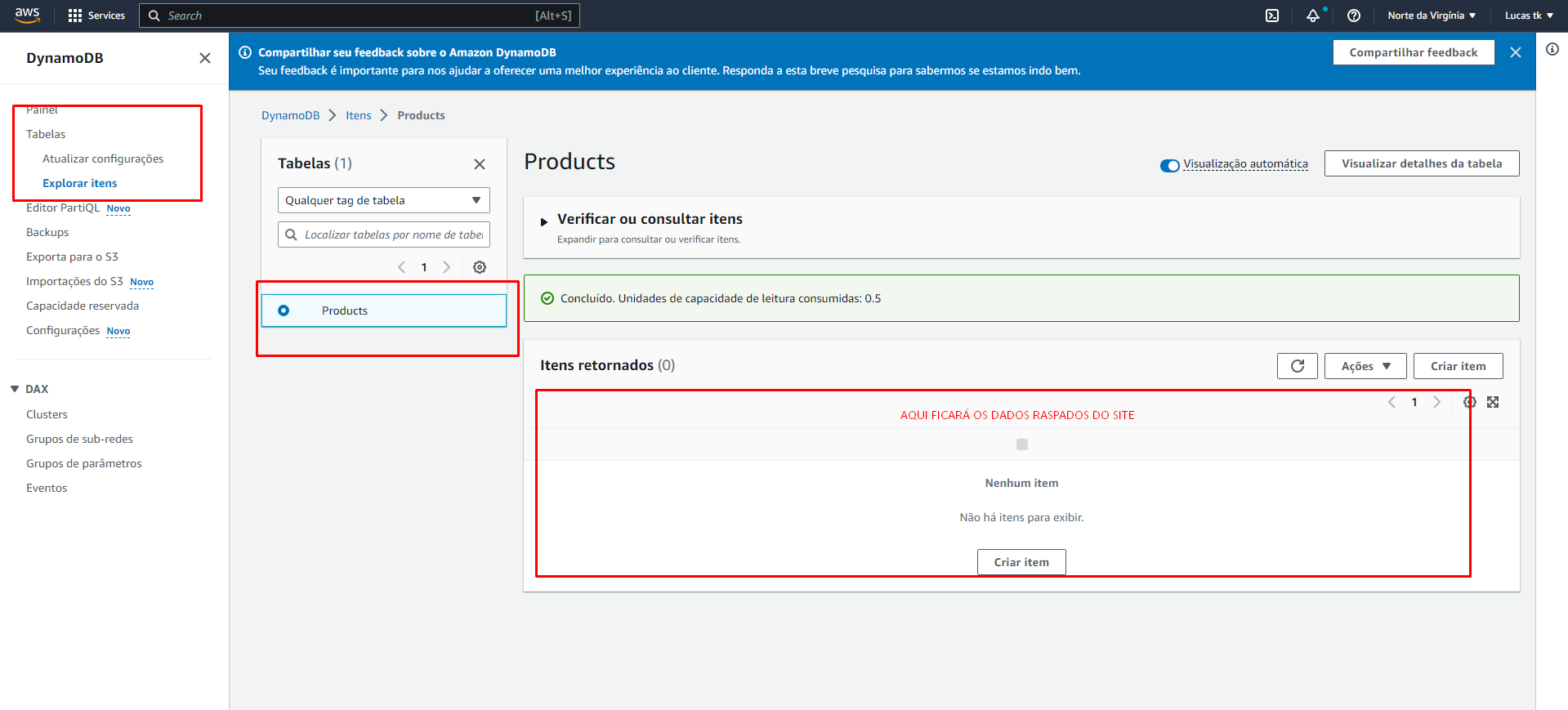Open Exporta para o S3

pos(72,257)
